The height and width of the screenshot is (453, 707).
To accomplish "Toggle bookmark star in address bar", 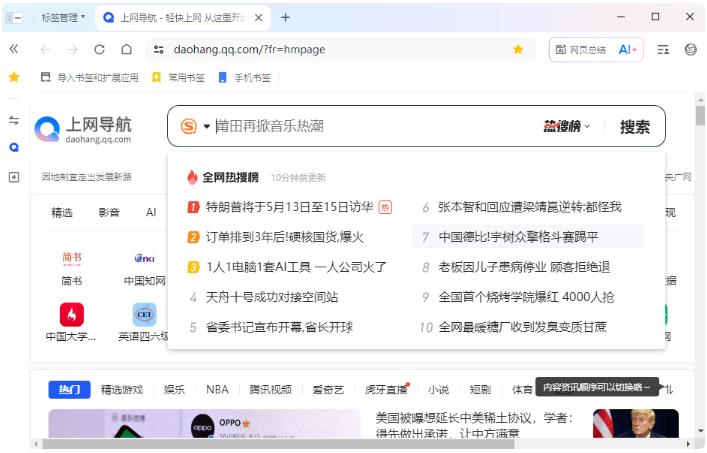I will click(518, 49).
